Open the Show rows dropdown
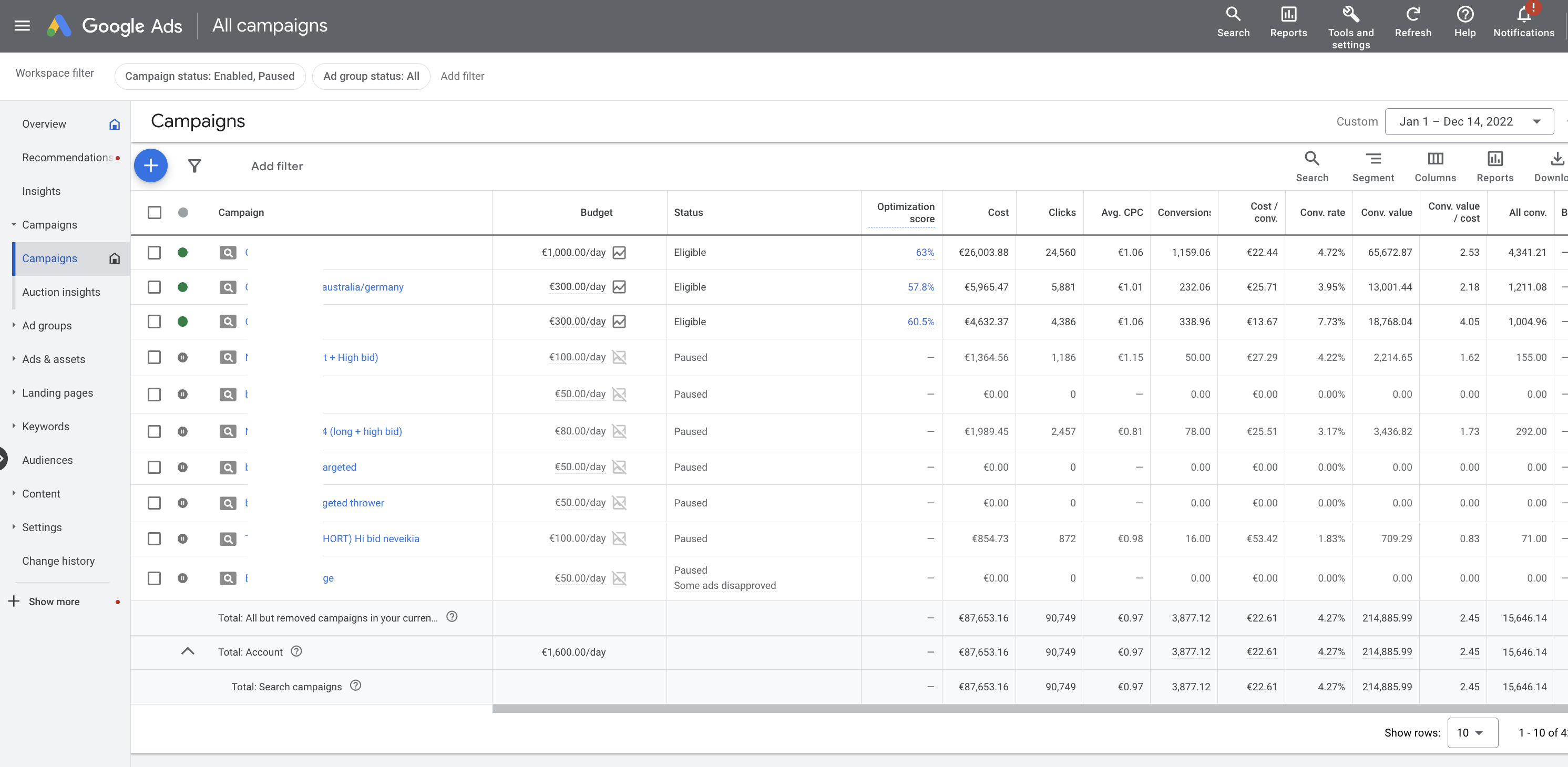 point(1472,732)
